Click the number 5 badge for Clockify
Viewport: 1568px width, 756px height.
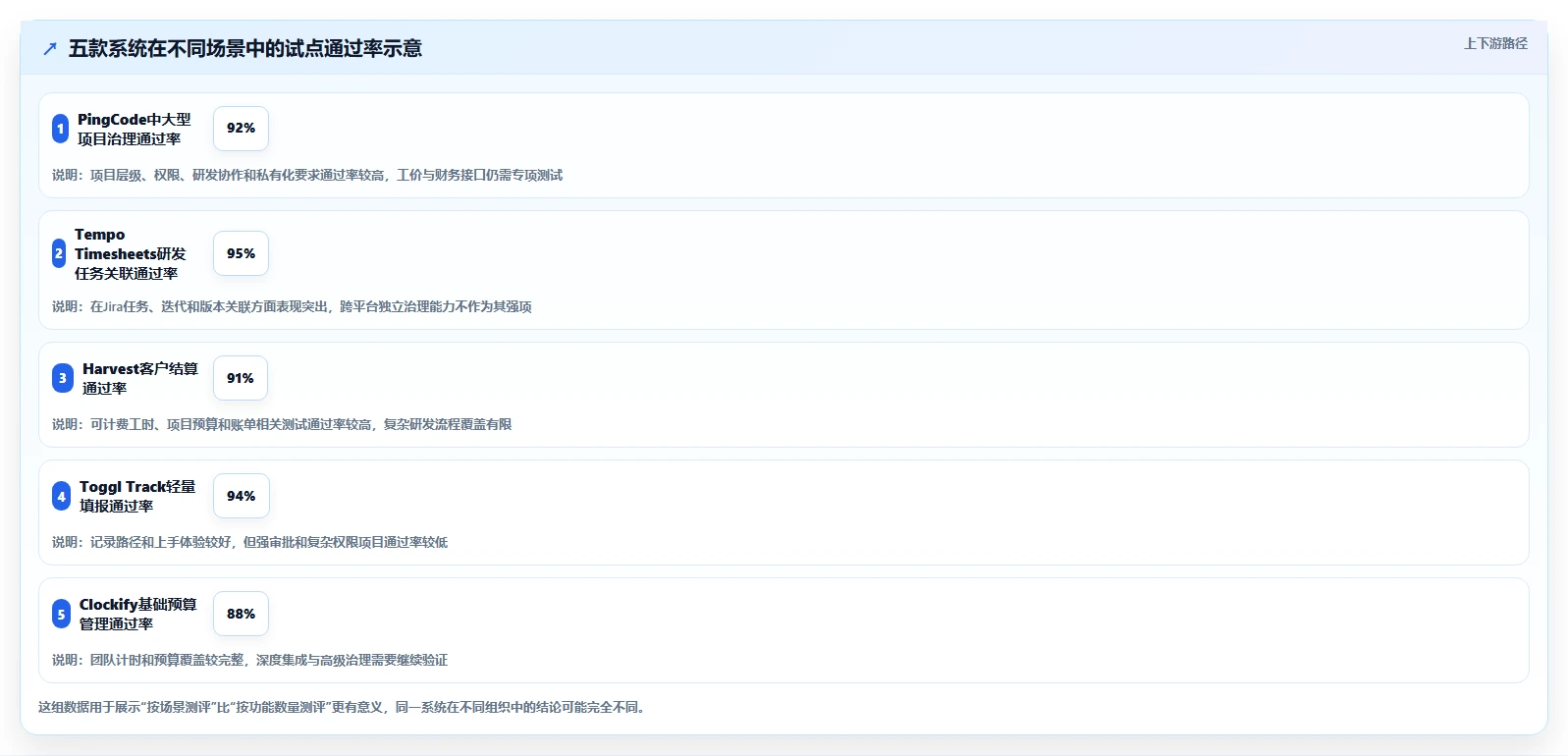pos(61,614)
